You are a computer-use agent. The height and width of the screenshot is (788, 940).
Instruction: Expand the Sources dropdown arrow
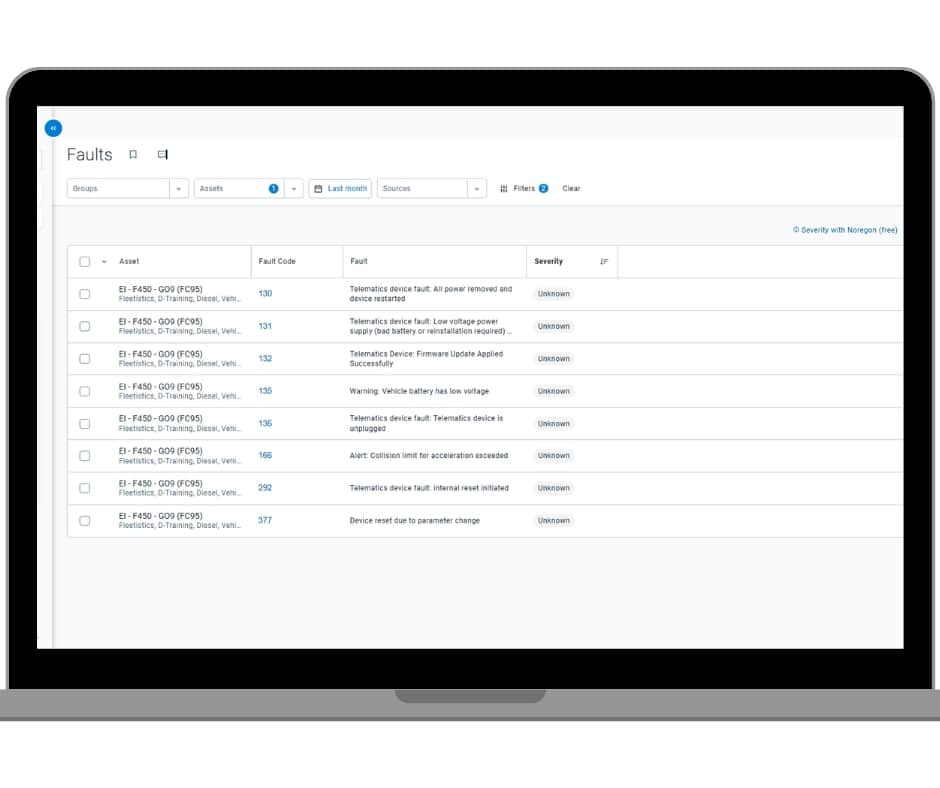click(x=477, y=188)
